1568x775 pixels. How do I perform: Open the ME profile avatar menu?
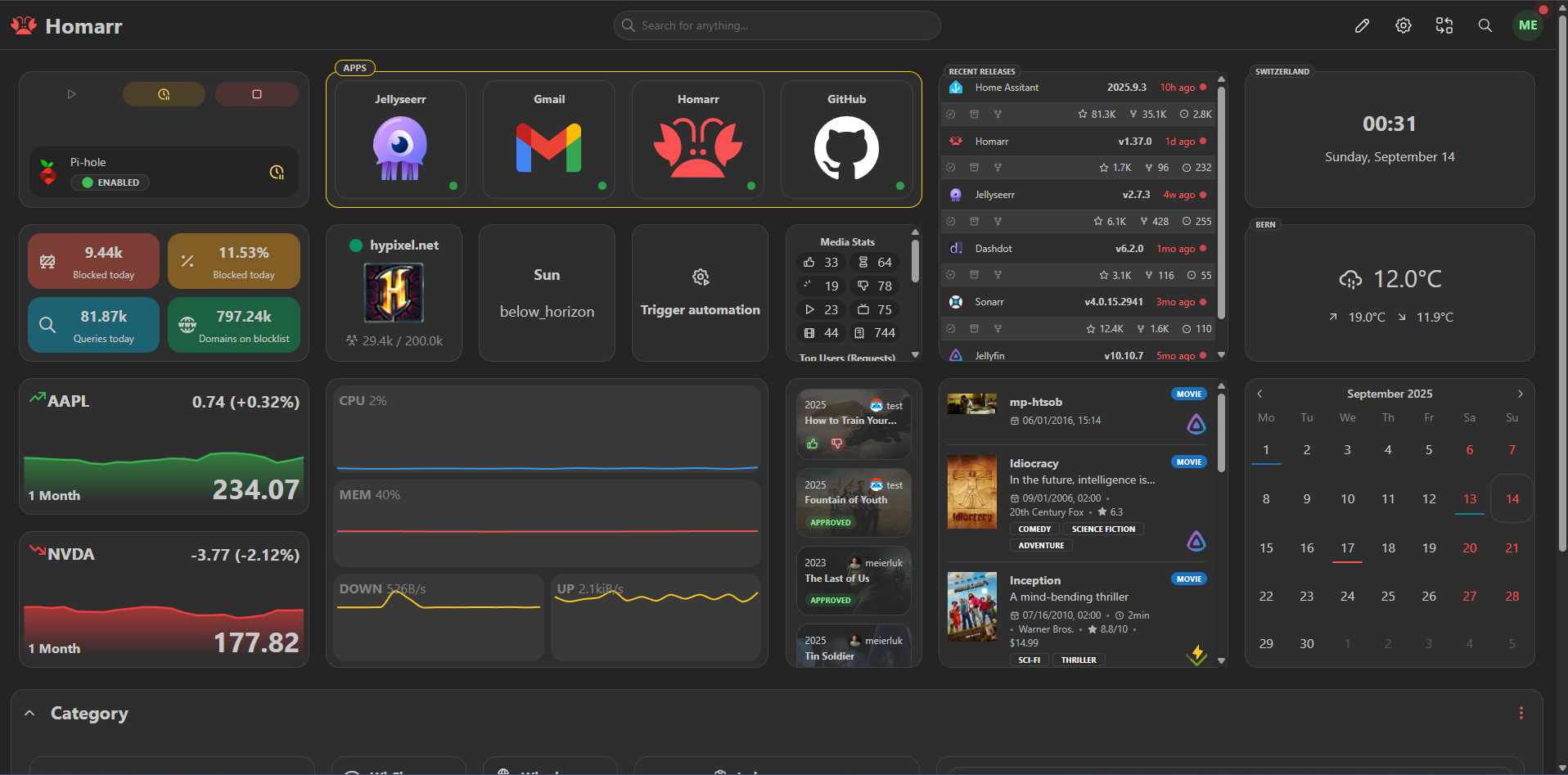click(x=1527, y=25)
